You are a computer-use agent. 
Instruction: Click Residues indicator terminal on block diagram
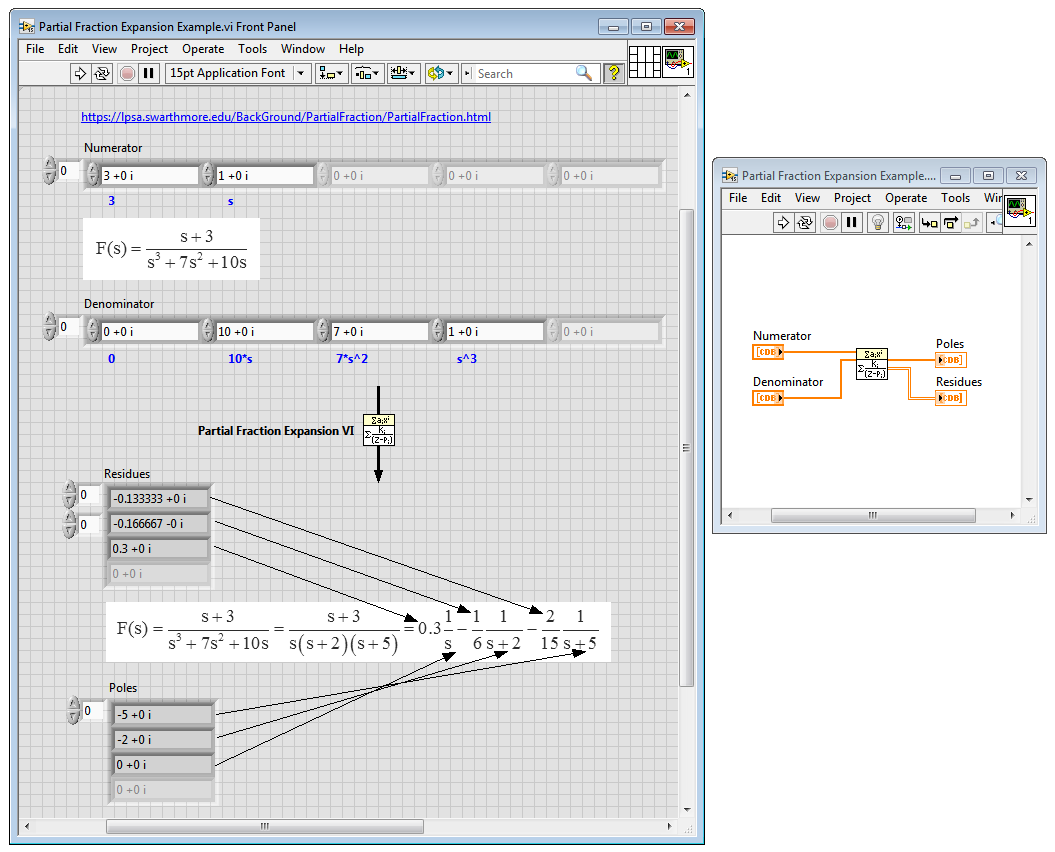click(951, 398)
